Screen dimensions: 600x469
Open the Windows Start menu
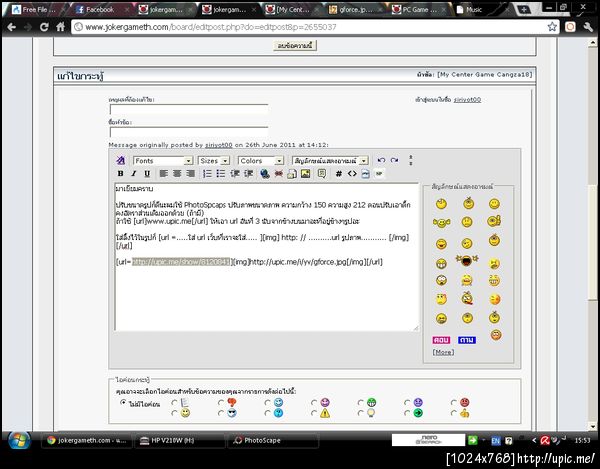coord(19,441)
